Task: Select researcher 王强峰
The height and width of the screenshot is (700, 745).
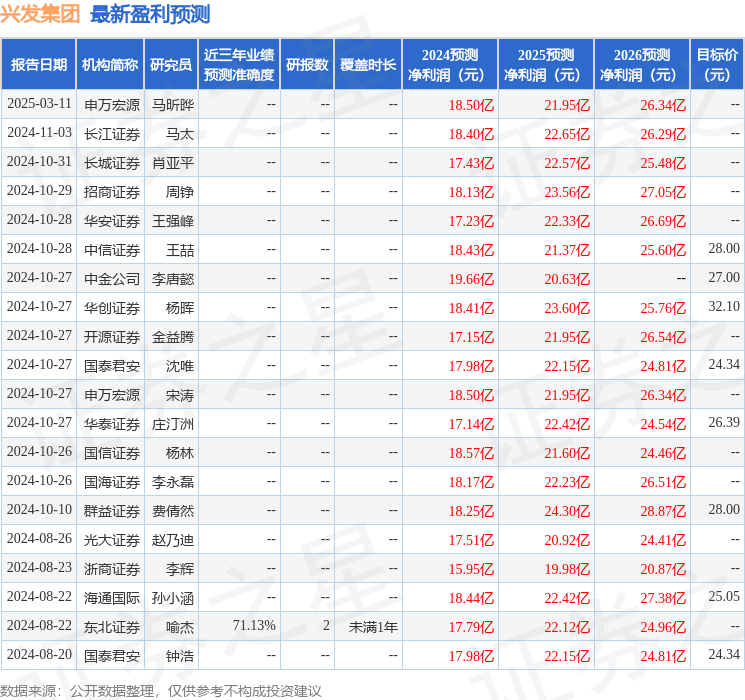Action: (173, 221)
